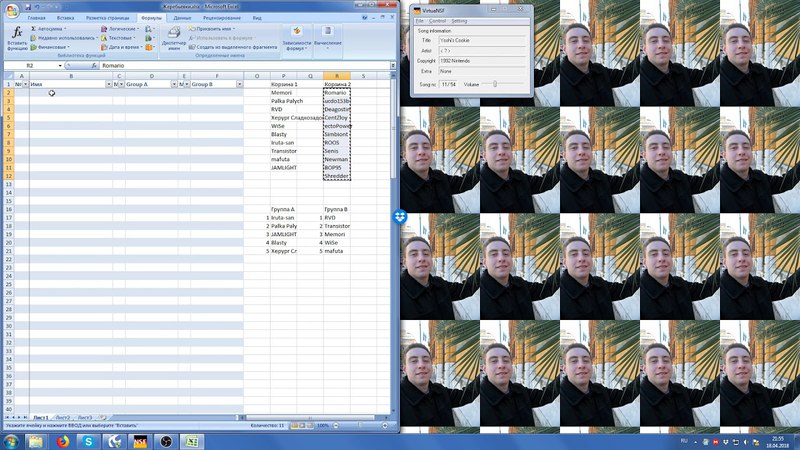Open Financial (Финансовые) functions dropdown

pos(49,47)
